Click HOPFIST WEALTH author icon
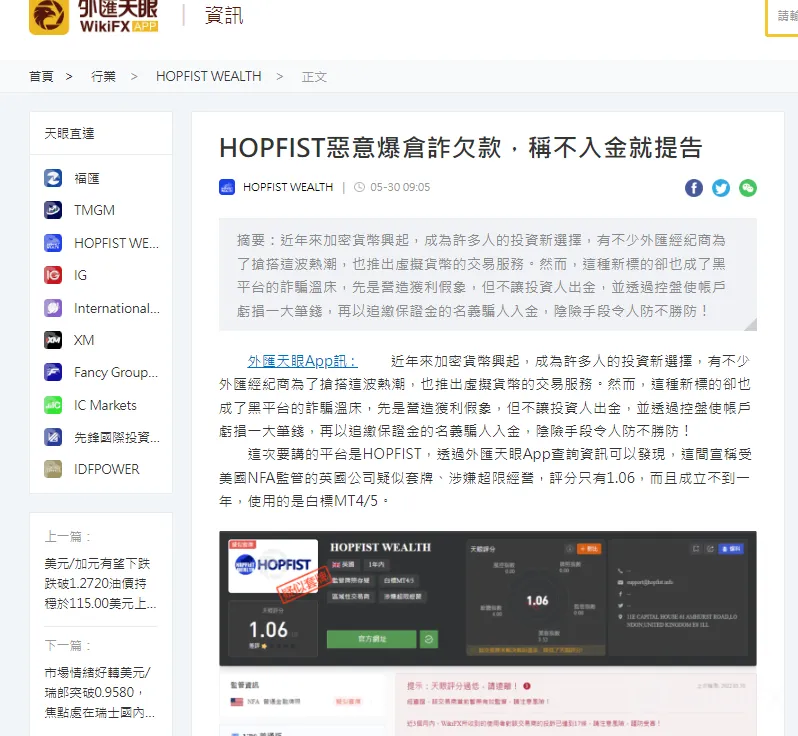 point(227,187)
